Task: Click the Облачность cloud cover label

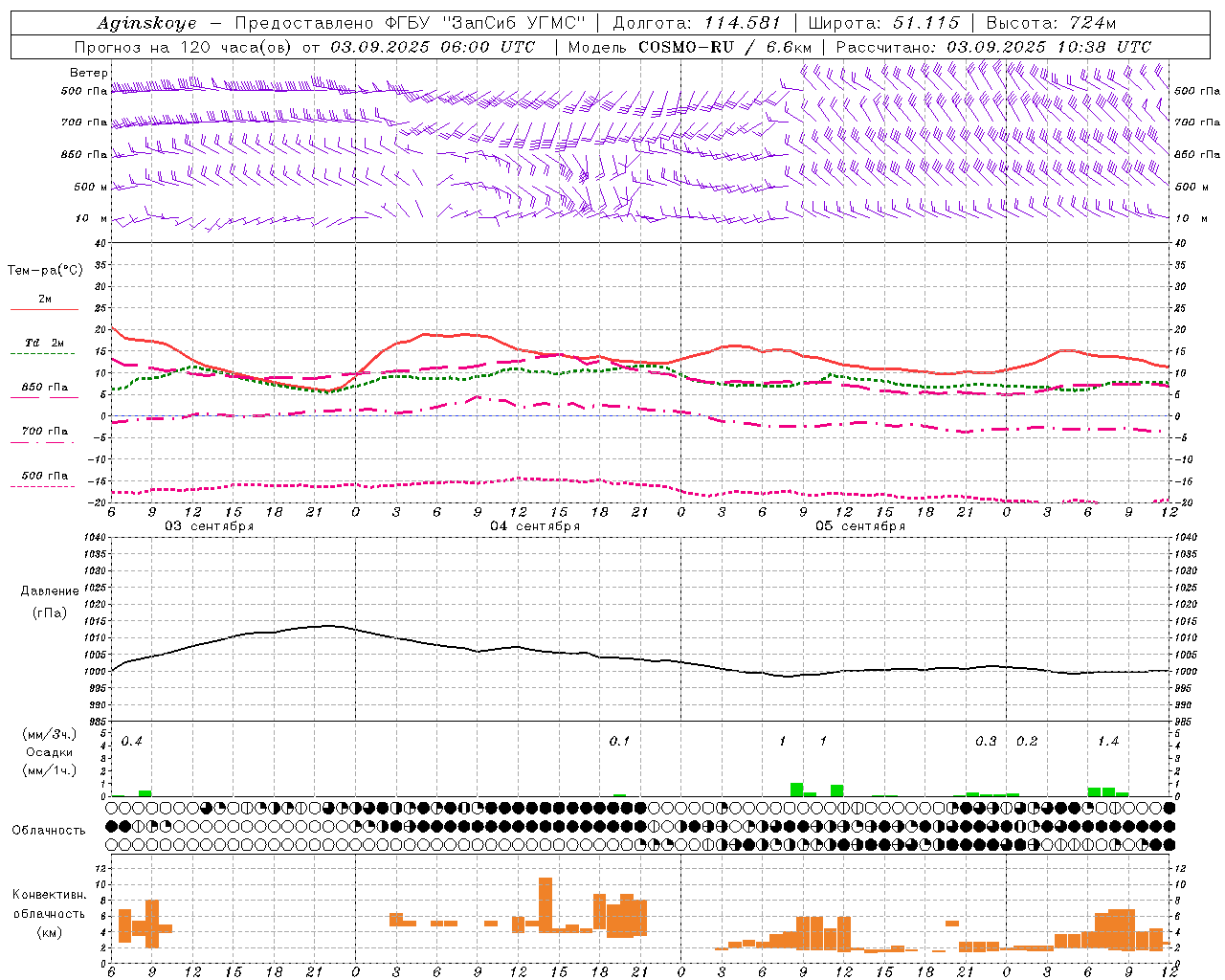Action: coord(49,831)
